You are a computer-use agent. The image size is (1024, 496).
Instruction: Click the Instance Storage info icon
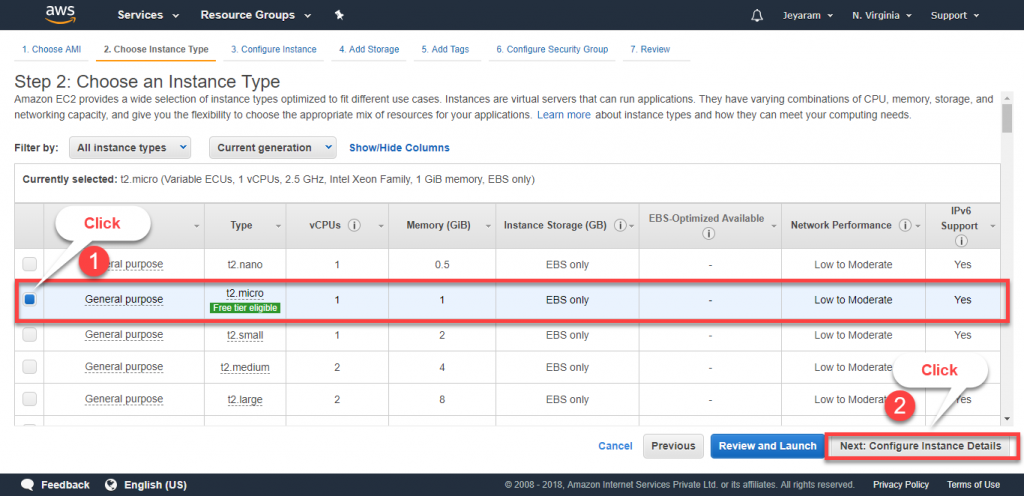tap(620, 225)
